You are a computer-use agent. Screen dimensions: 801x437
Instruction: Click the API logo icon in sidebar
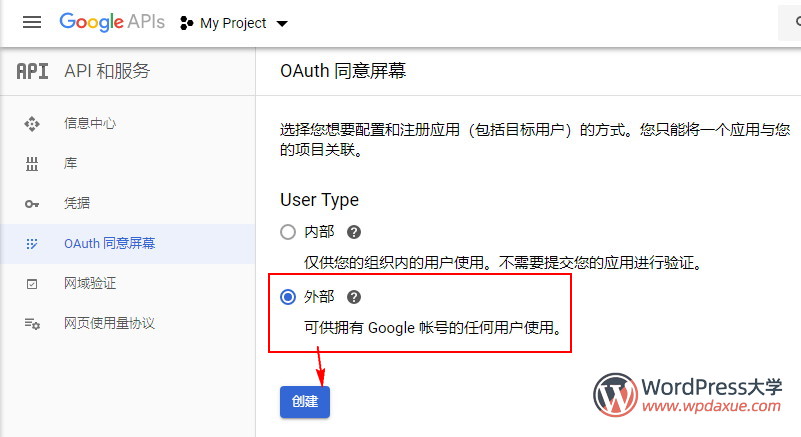(x=32, y=71)
